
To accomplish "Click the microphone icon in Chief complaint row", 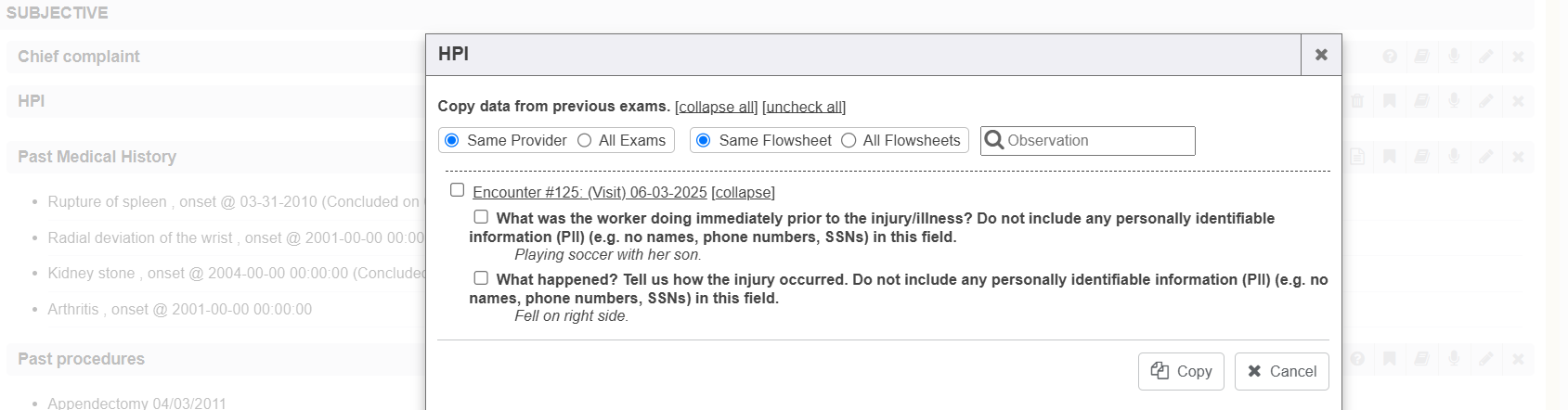I will 1454,57.
